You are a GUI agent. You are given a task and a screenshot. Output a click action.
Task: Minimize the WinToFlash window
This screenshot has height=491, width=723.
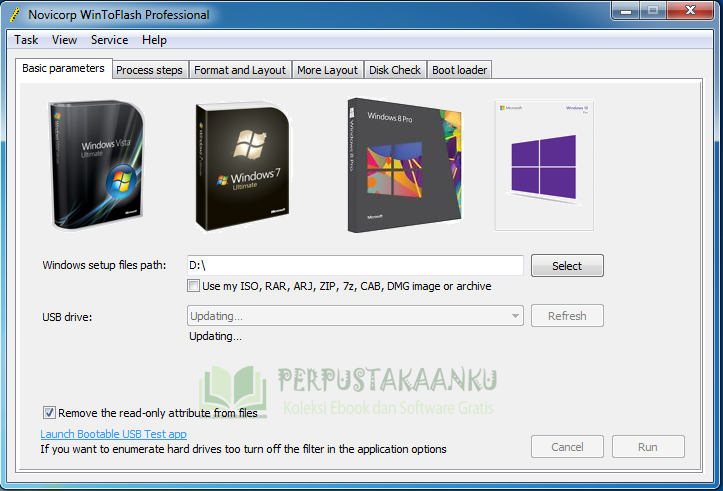pos(626,11)
